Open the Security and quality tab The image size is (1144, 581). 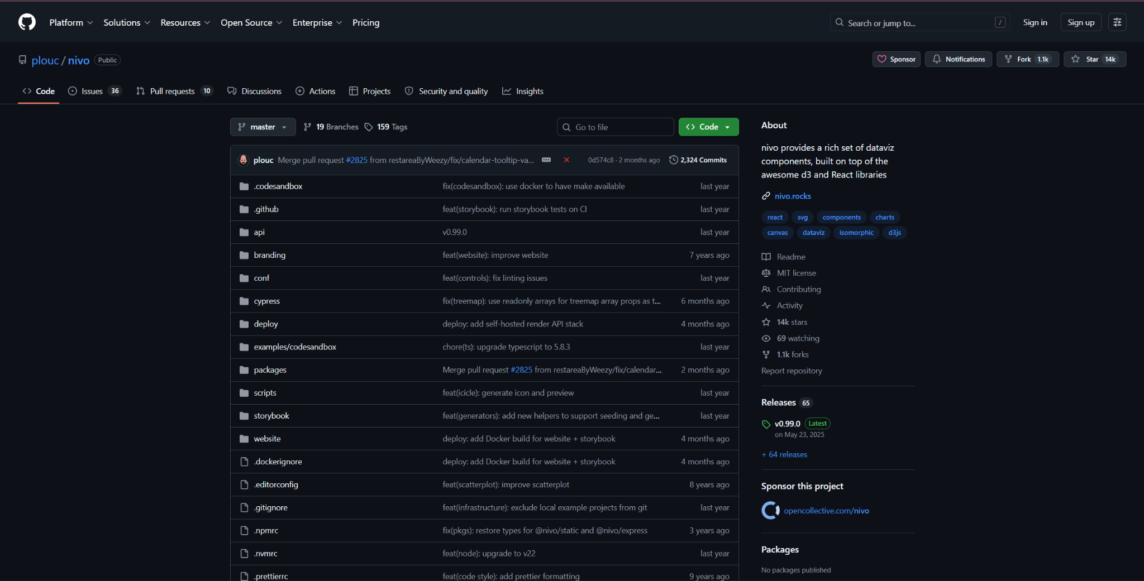pyautogui.click(x=447, y=91)
